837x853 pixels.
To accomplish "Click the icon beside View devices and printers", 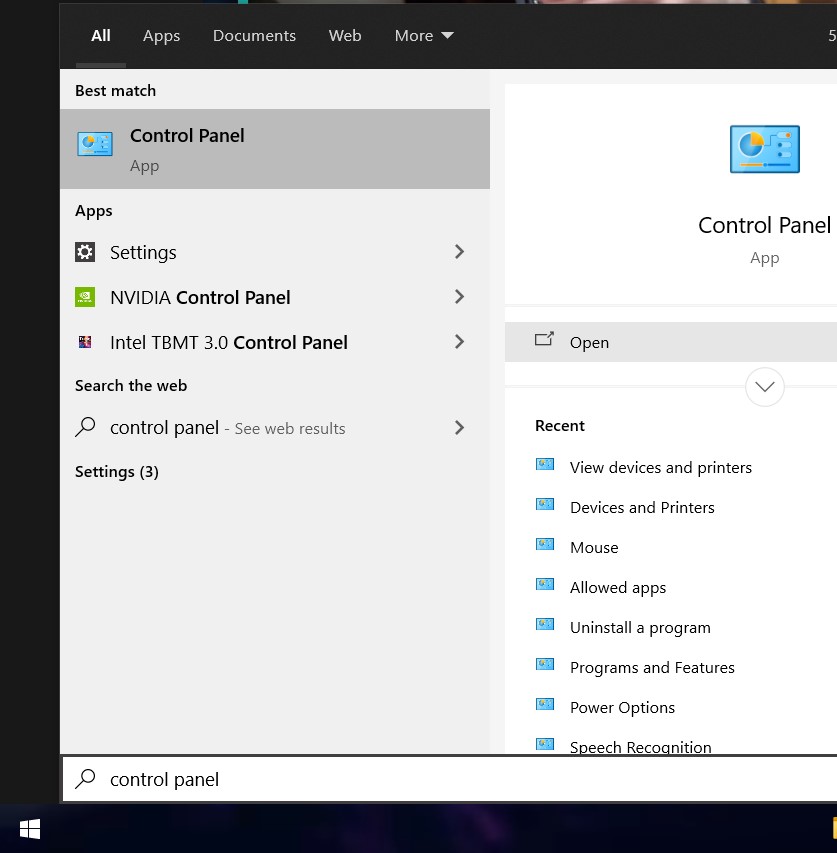I will [x=545, y=464].
